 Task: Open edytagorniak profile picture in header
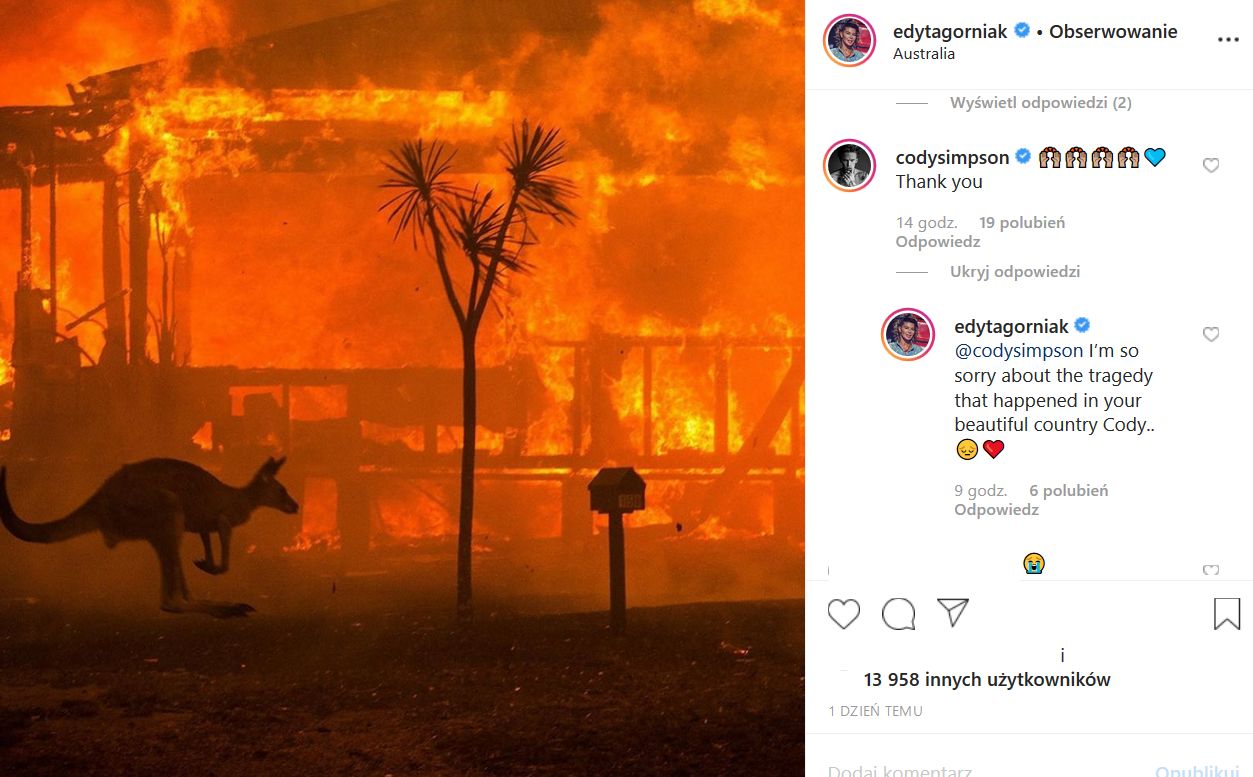(x=849, y=41)
